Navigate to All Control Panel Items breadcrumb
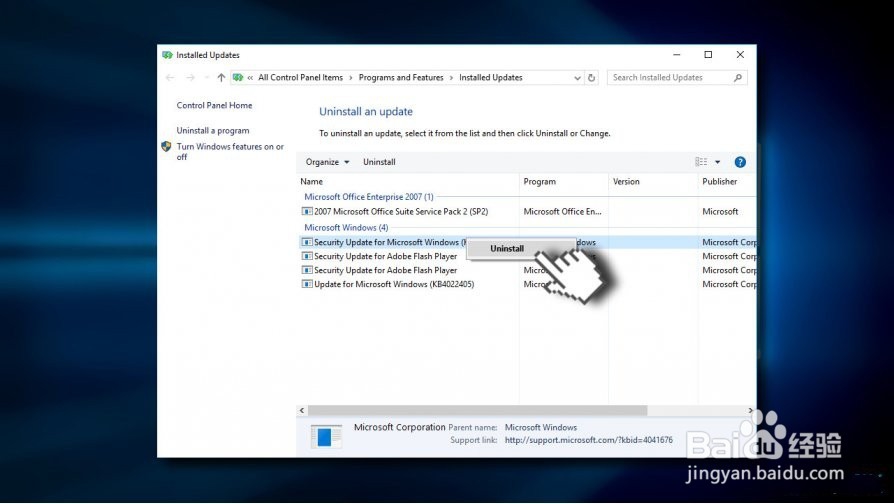Screen dimensions: 894x504 point(300,78)
